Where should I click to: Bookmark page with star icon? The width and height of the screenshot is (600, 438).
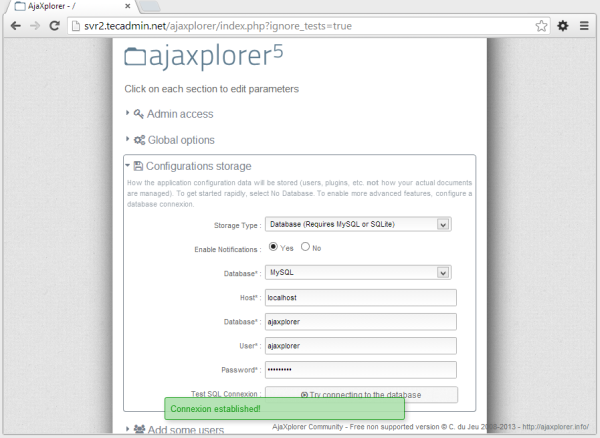pos(541,25)
